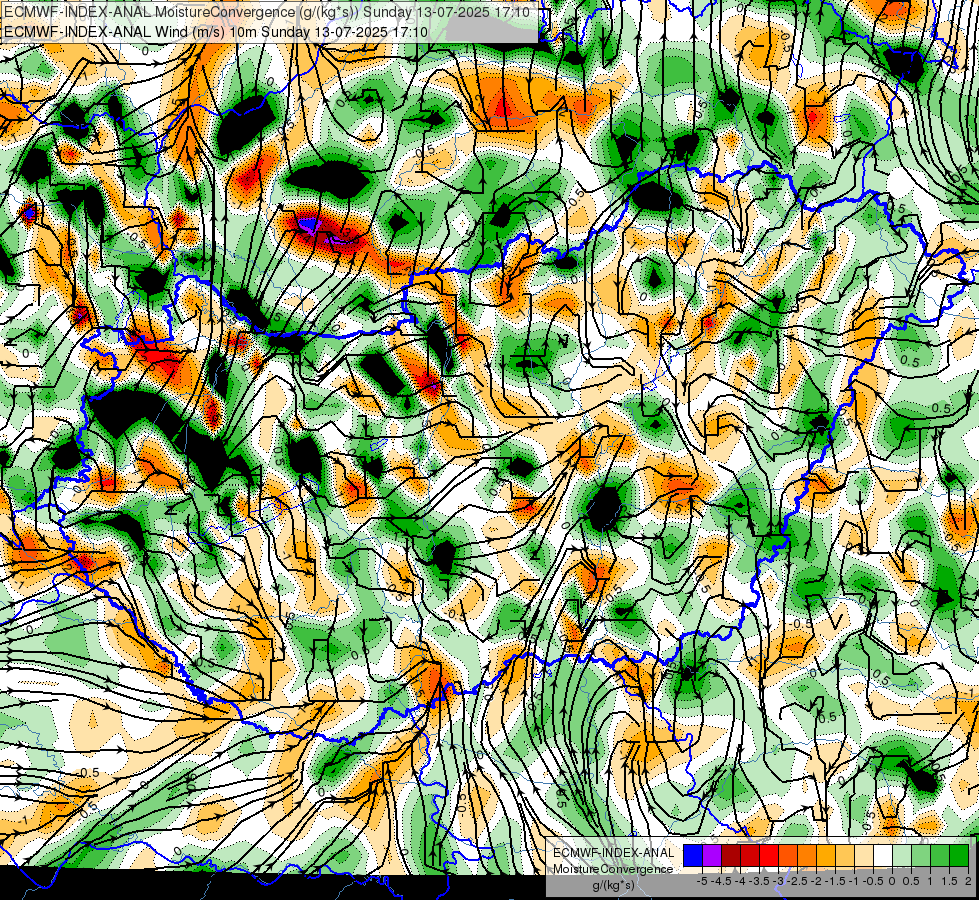The image size is (979, 900).
Task: Click the purple legend color swatch
Action: coord(712,856)
